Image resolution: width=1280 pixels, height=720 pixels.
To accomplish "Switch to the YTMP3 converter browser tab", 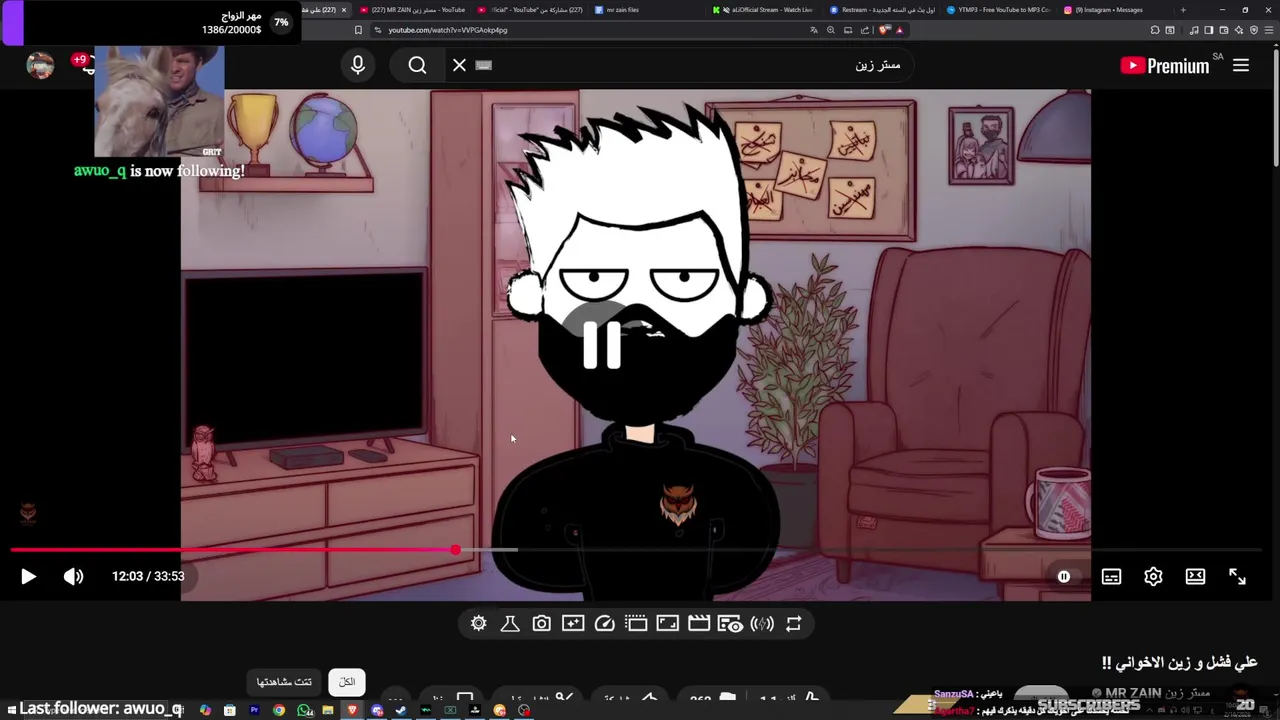I will (x=999, y=10).
